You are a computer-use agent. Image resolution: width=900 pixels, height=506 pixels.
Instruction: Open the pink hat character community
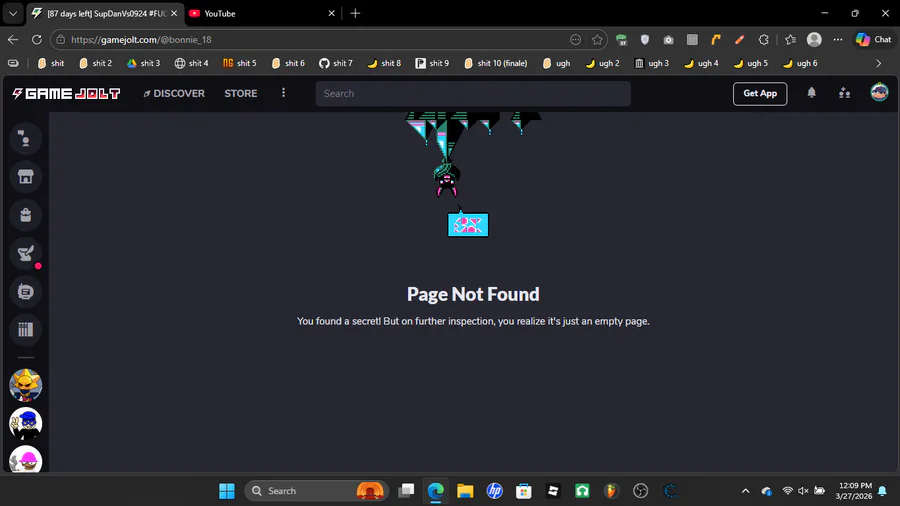(x=25, y=459)
